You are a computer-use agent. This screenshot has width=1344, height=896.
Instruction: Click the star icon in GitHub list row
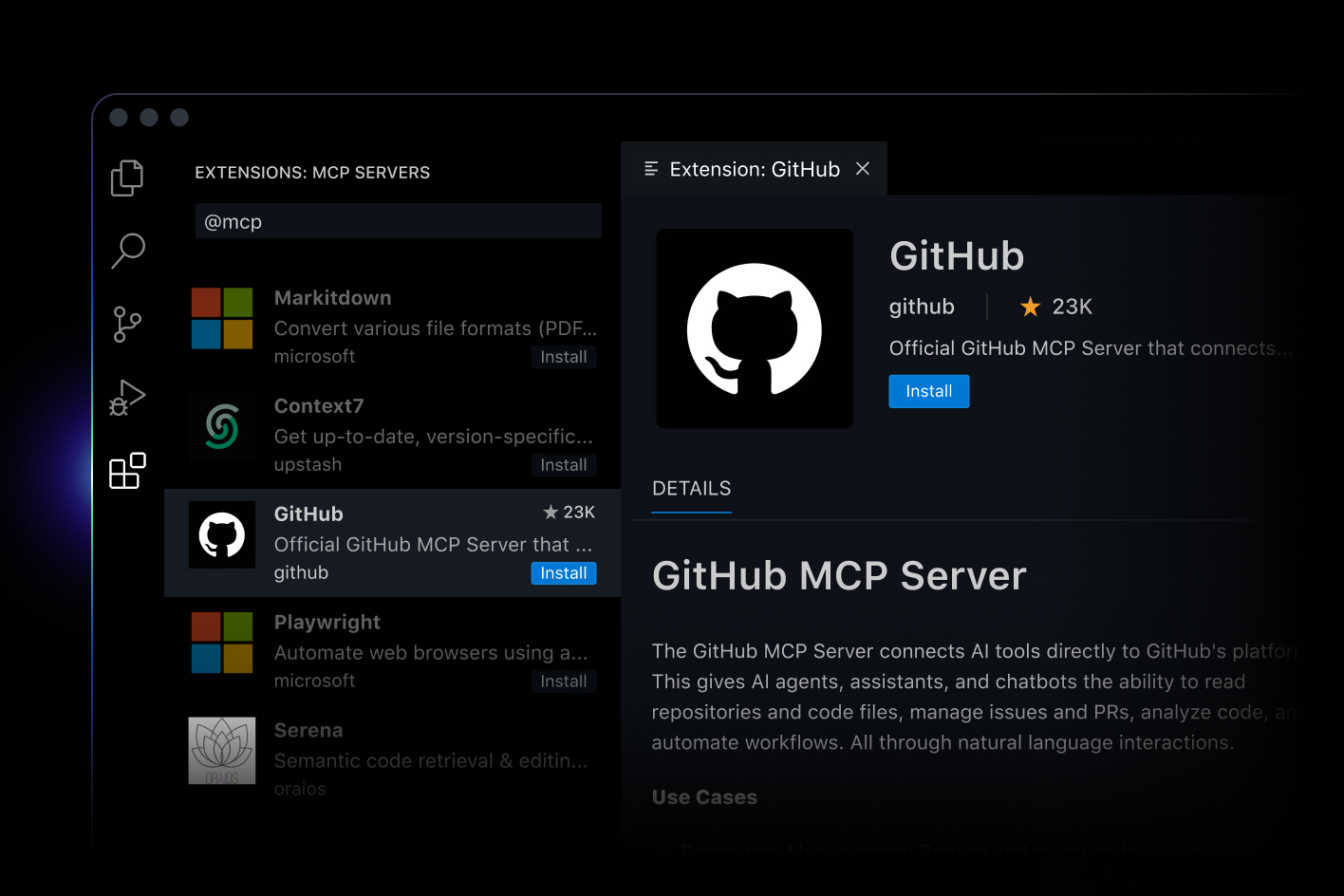(551, 513)
